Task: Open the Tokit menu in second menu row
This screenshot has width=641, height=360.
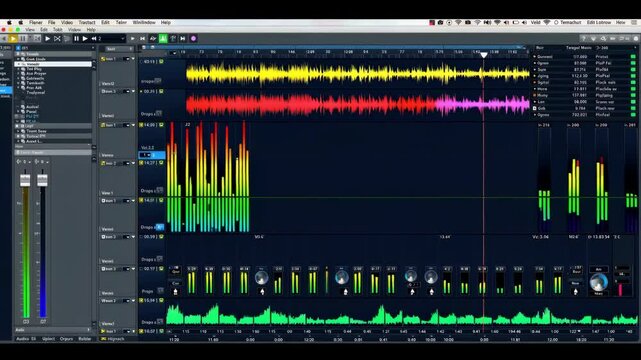Action: tap(57, 30)
